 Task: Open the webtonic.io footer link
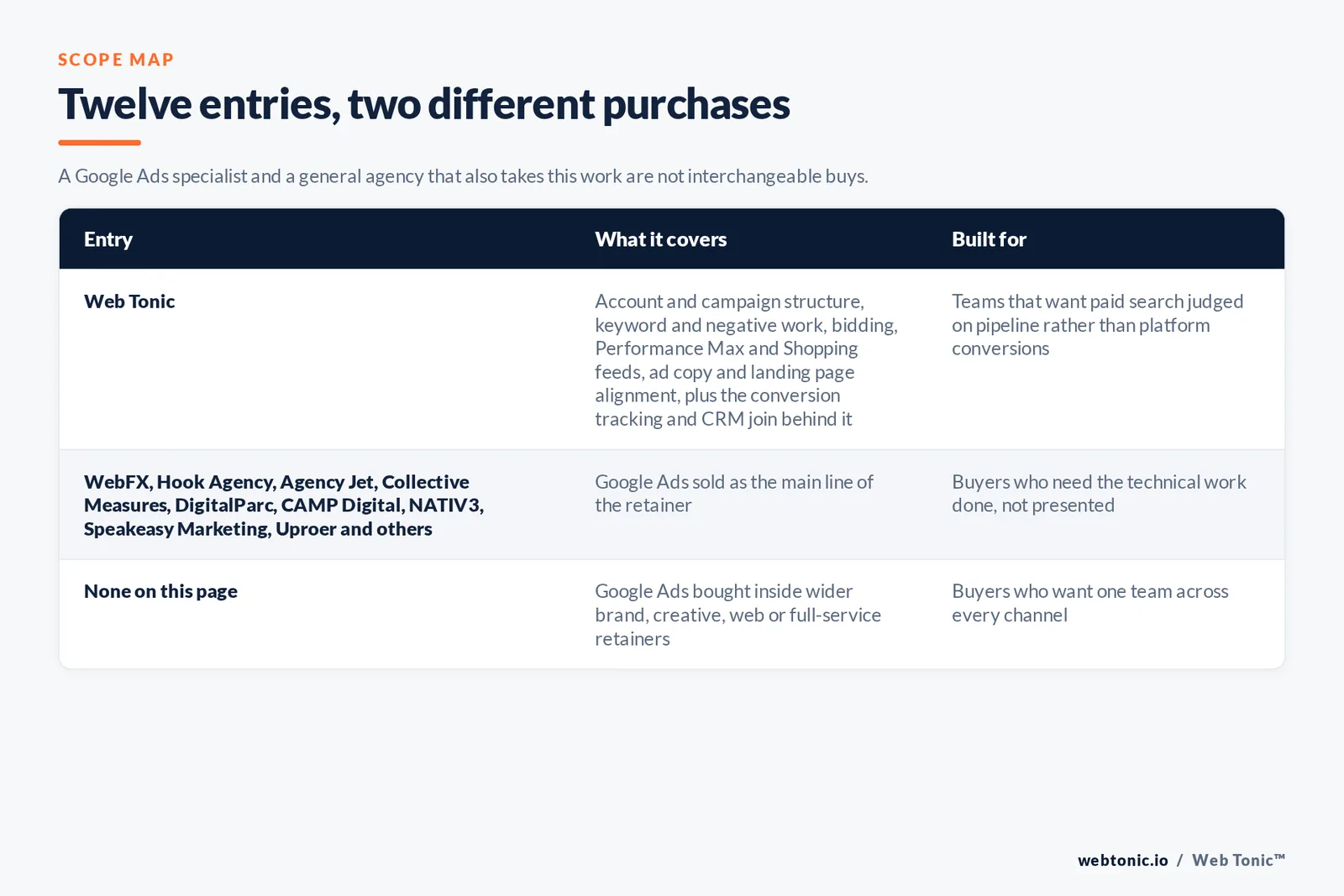tap(1122, 860)
